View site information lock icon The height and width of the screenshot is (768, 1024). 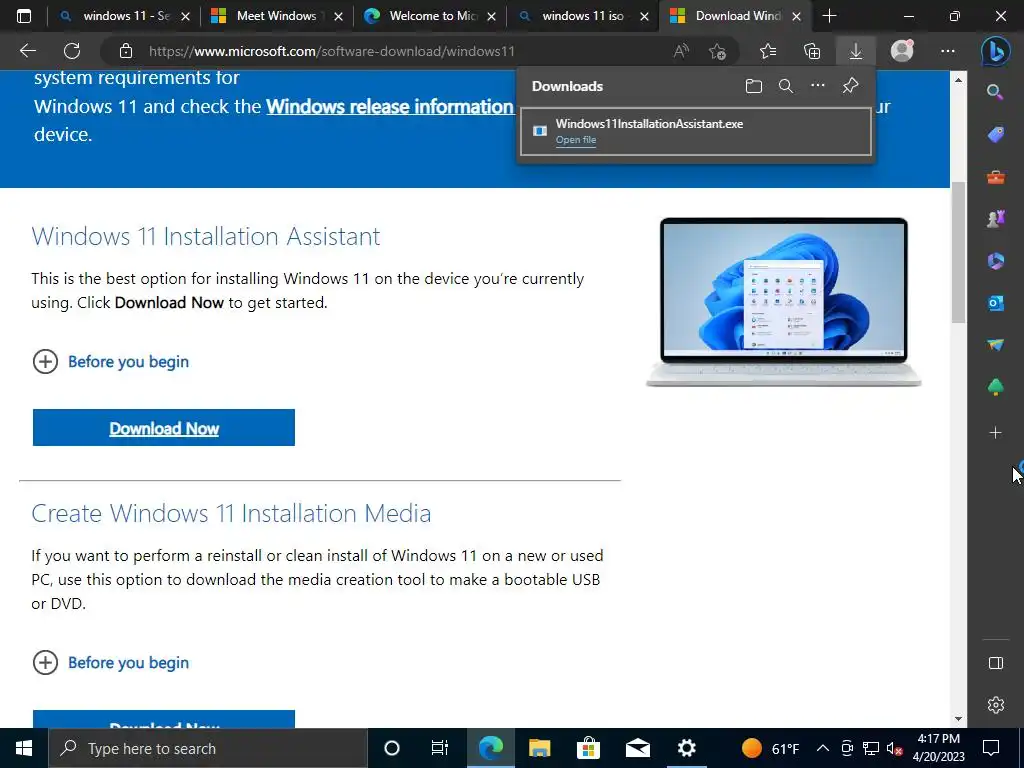pos(125,51)
